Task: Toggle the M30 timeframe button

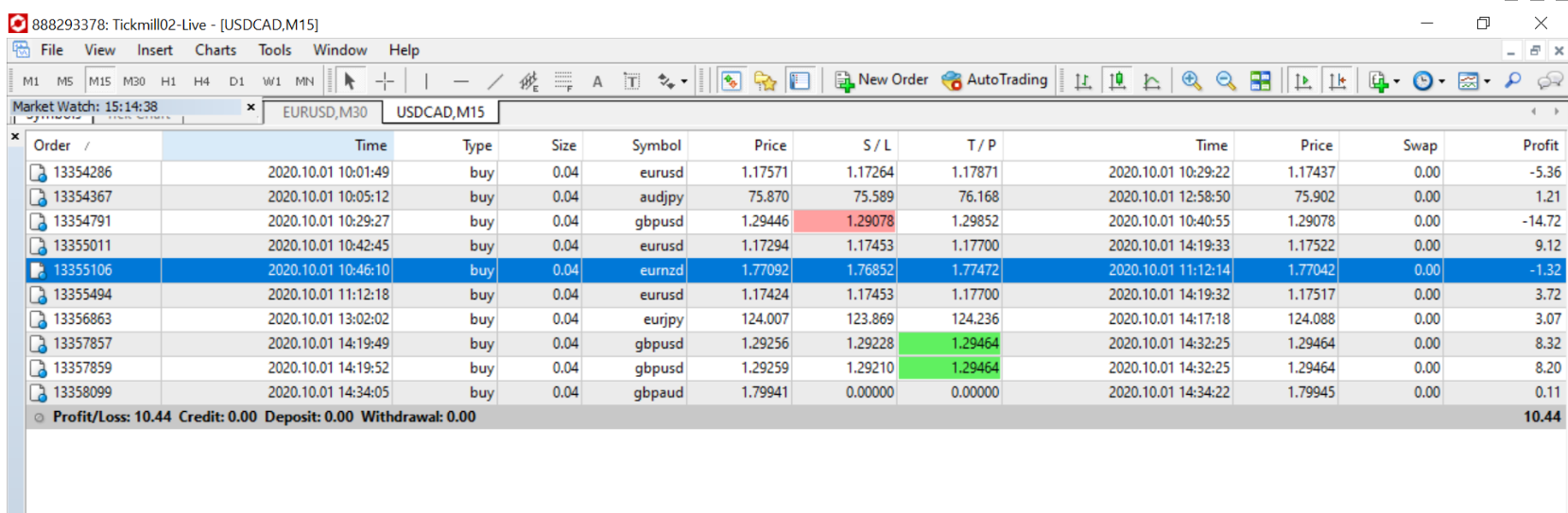Action: (x=134, y=81)
